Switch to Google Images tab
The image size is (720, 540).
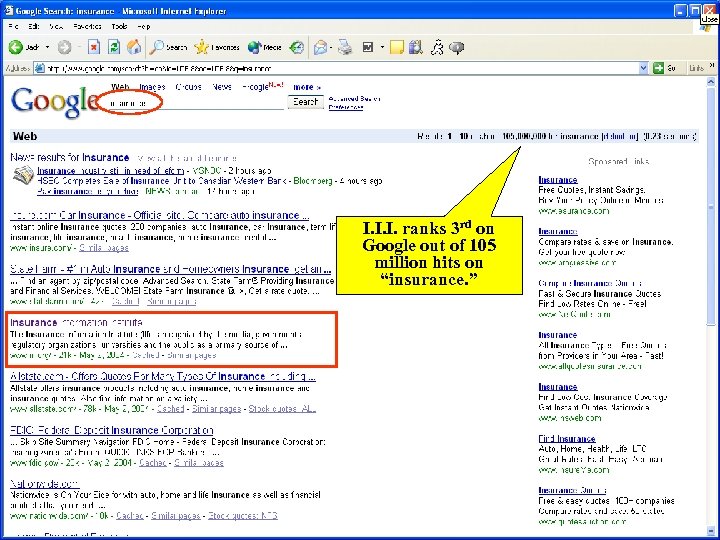pos(152,87)
